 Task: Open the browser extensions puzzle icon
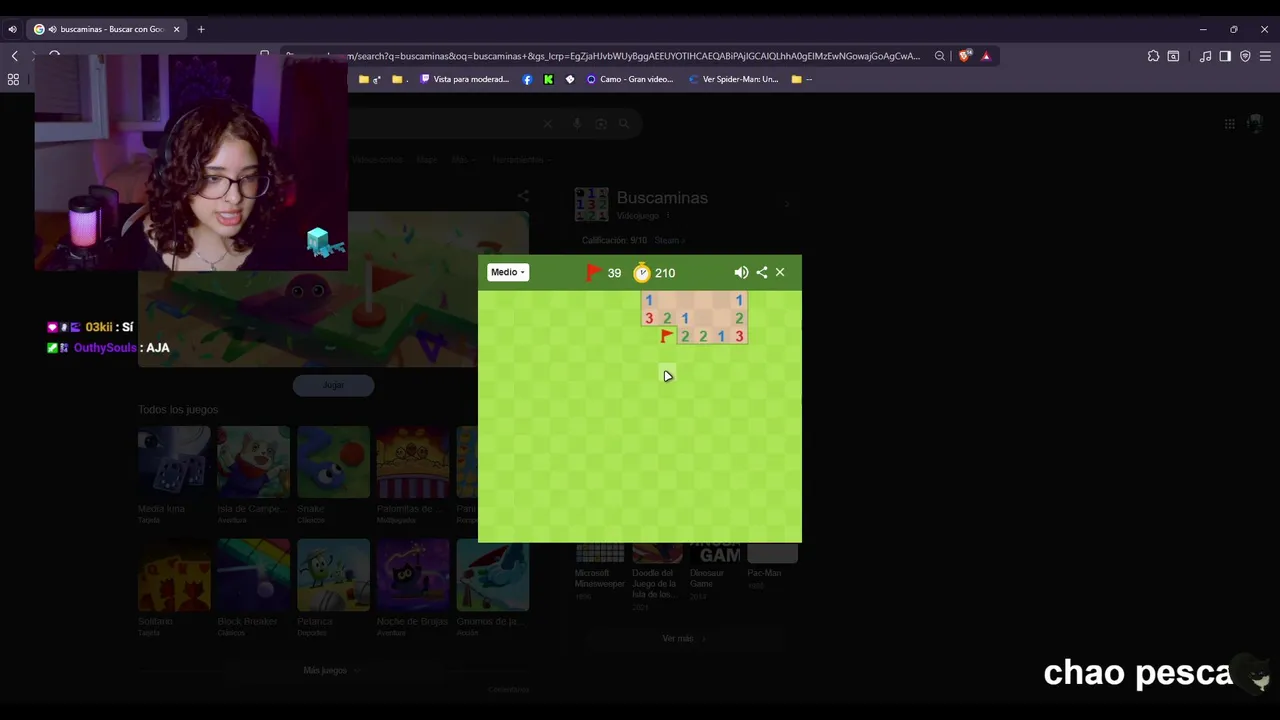pos(1153,56)
